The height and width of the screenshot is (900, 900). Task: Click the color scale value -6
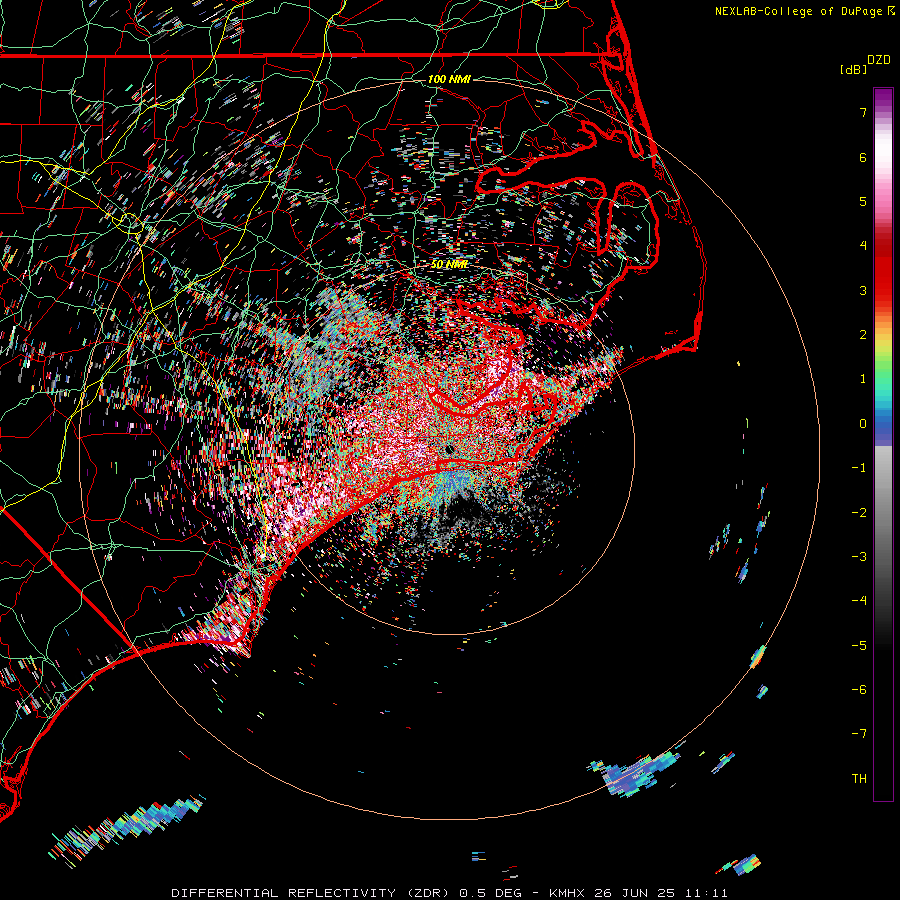coord(859,690)
